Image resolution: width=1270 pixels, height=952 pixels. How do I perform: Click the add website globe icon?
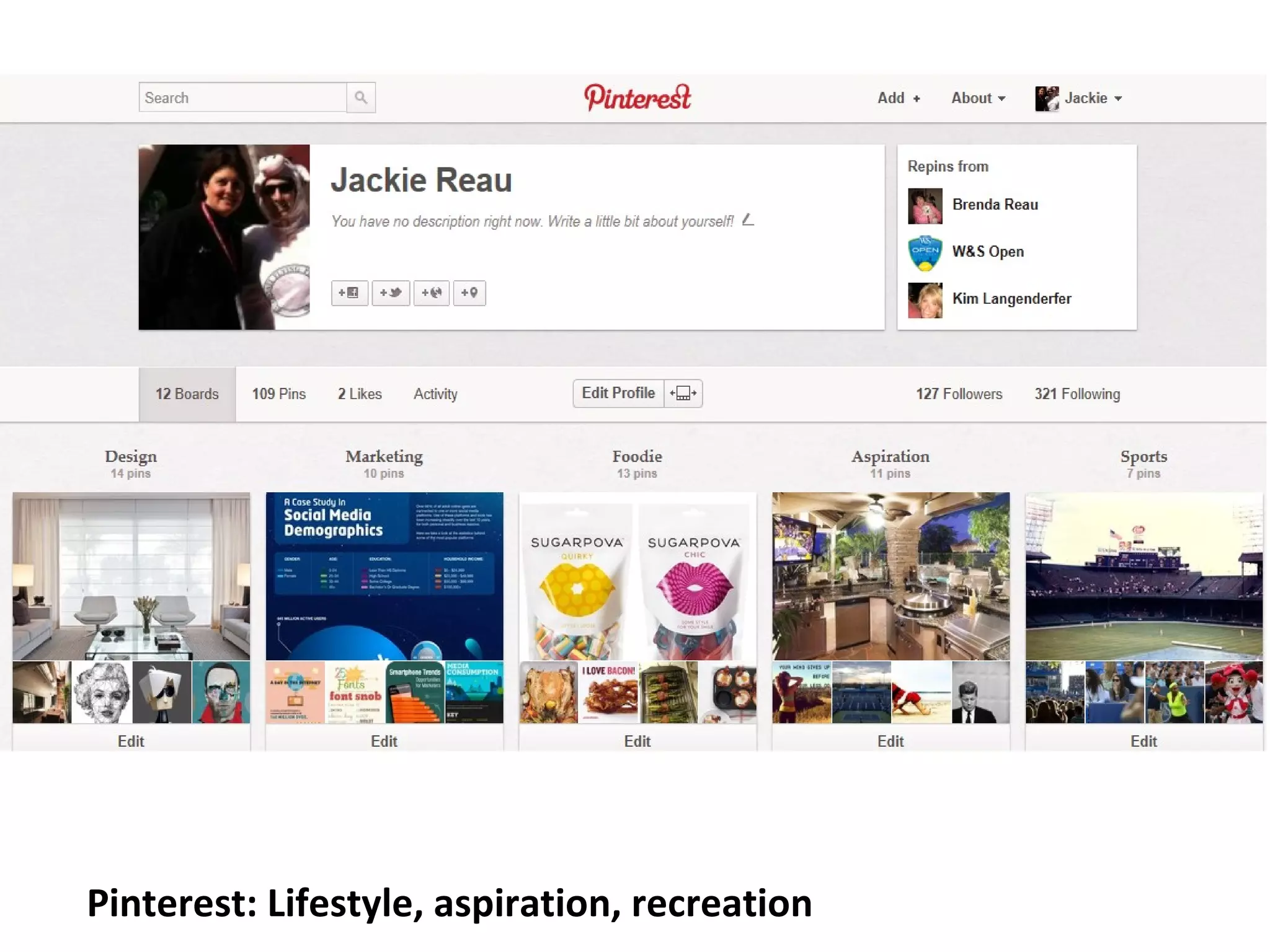(432, 293)
